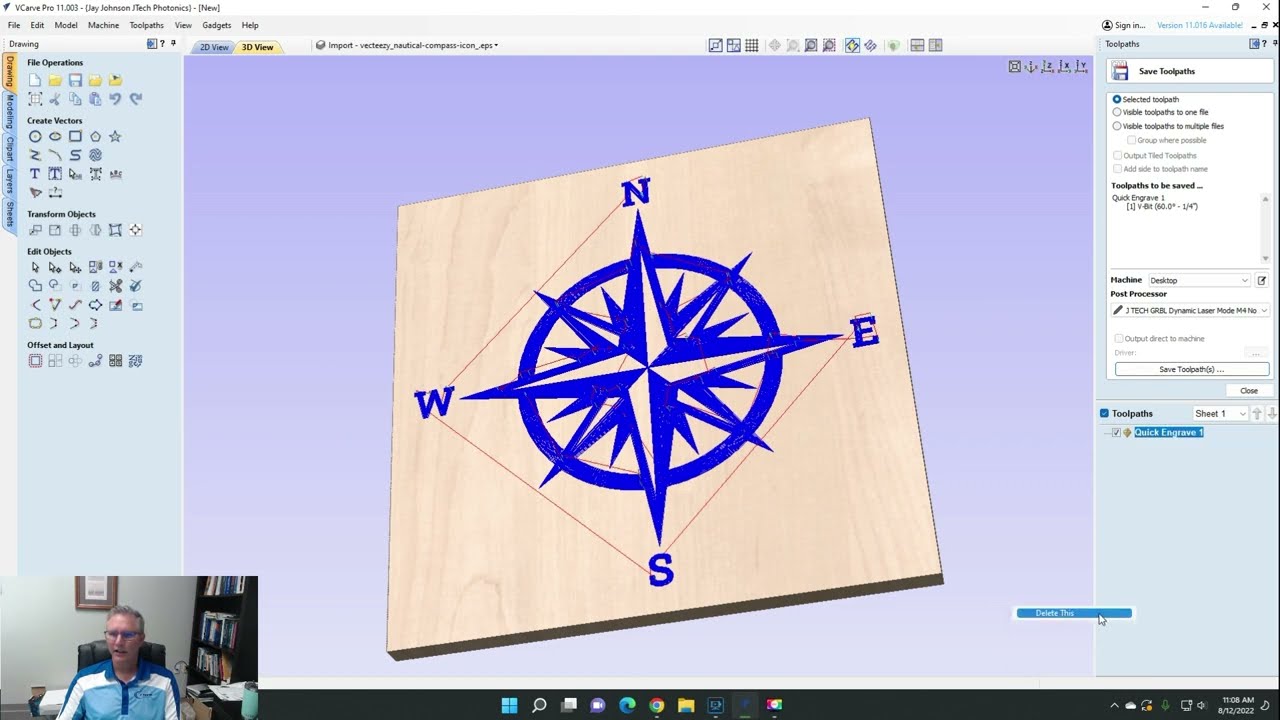Image resolution: width=1280 pixels, height=720 pixels.
Task: Click the Redo arrow icon
Action: click(135, 99)
